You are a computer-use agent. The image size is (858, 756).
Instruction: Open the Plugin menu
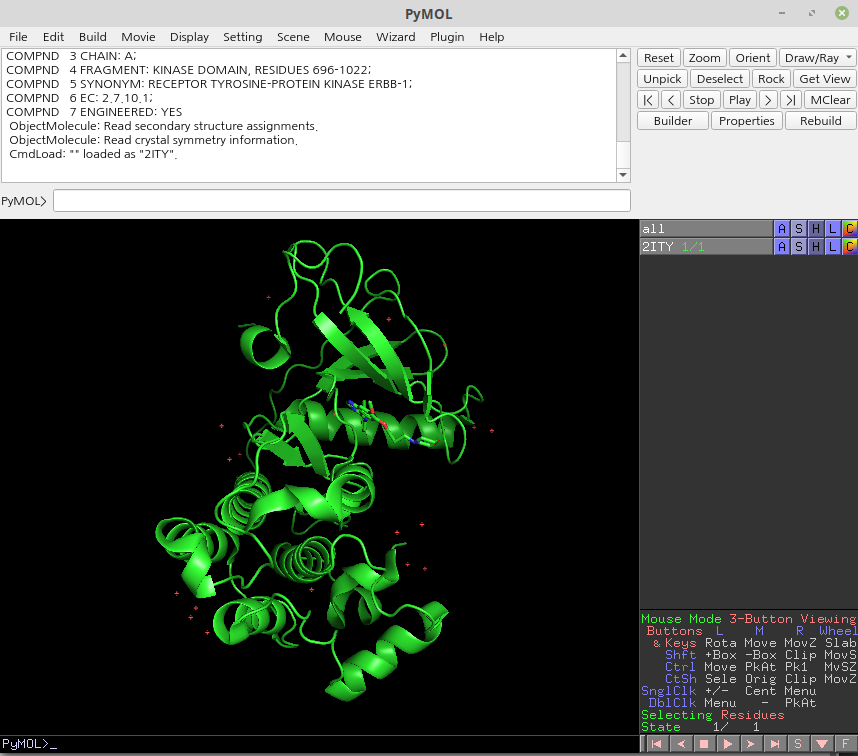[447, 37]
